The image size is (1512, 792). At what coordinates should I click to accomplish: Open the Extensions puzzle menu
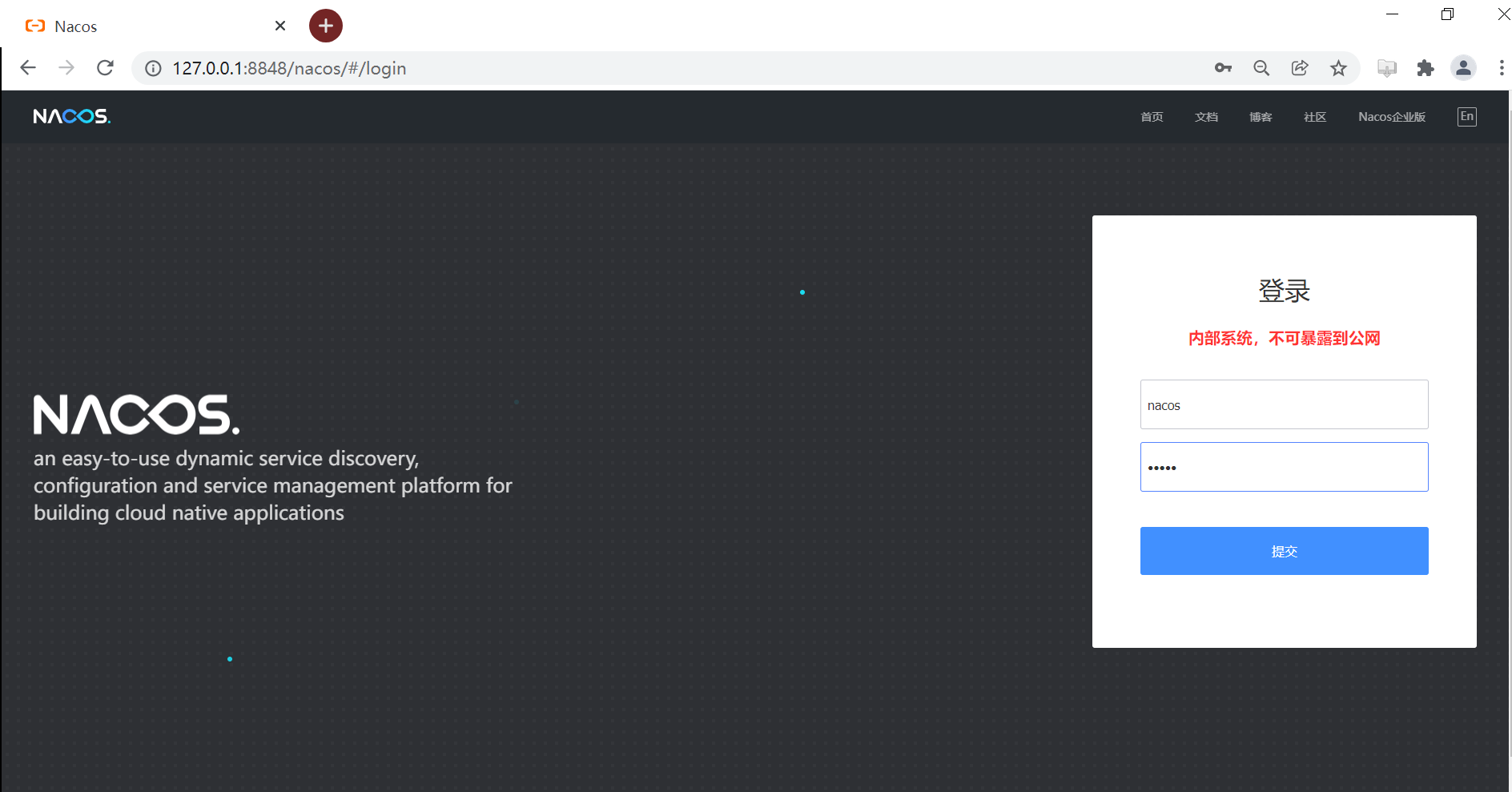point(1426,68)
